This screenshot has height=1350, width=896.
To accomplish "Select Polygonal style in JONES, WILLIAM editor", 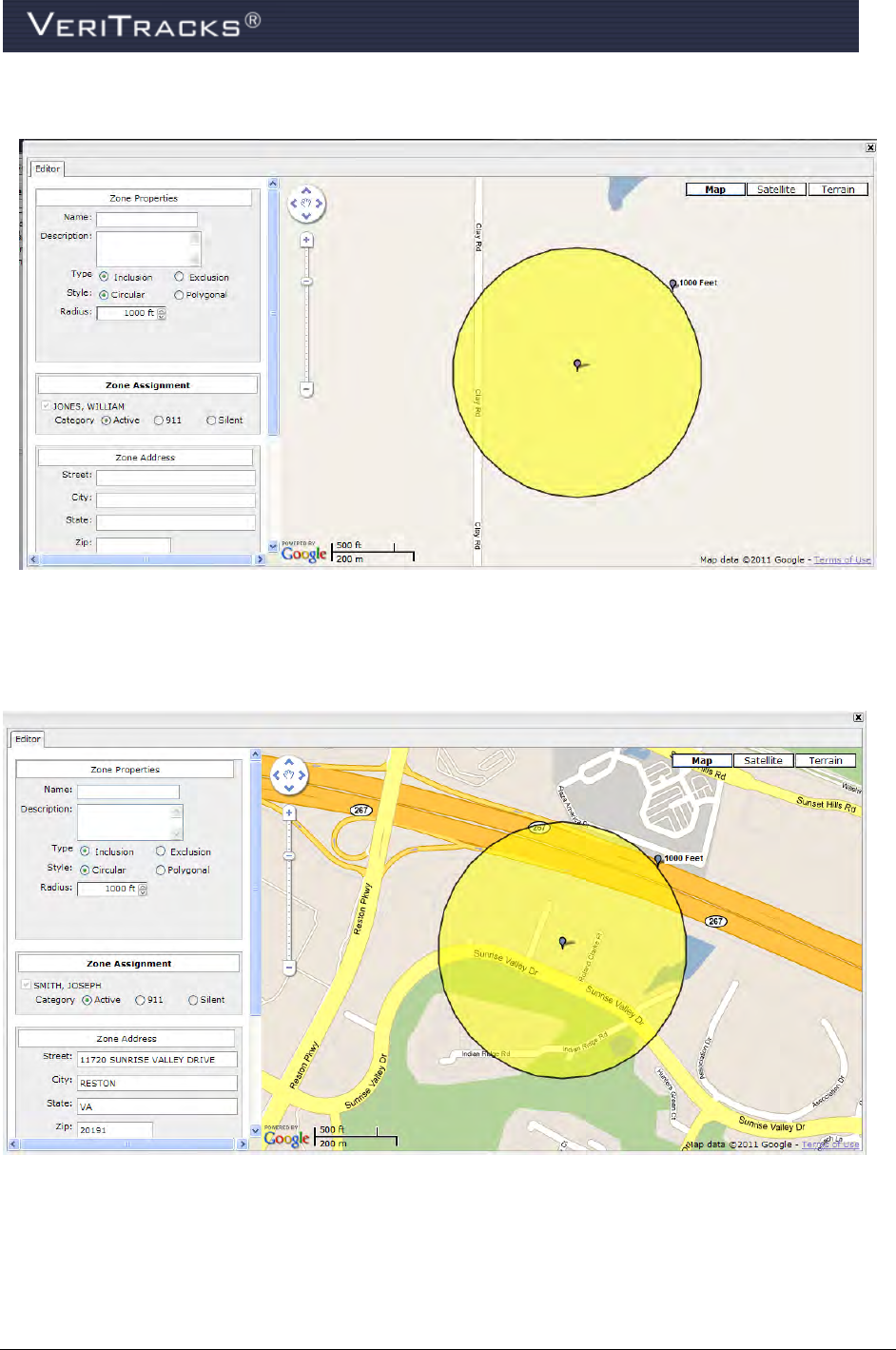I will [179, 295].
